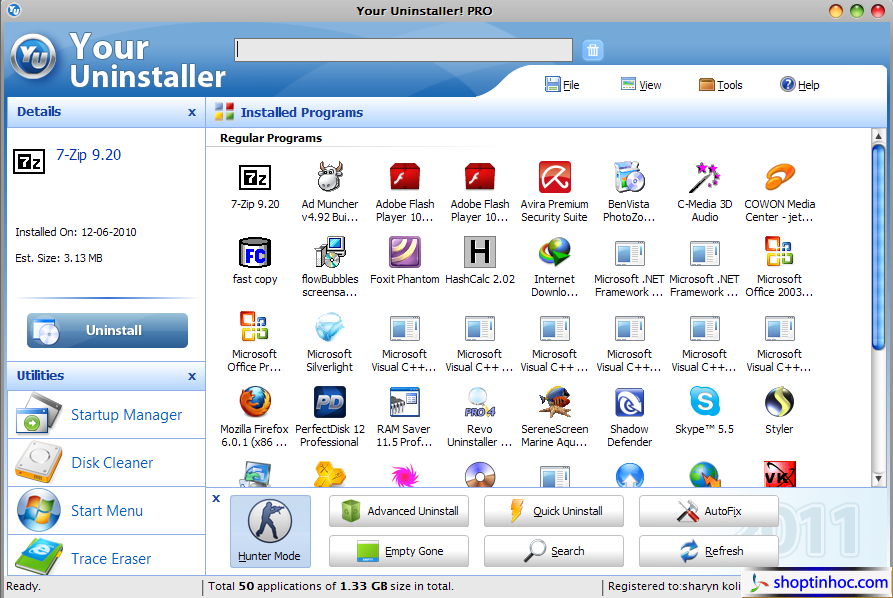Select the HashCalc 2.02 icon

[480, 252]
